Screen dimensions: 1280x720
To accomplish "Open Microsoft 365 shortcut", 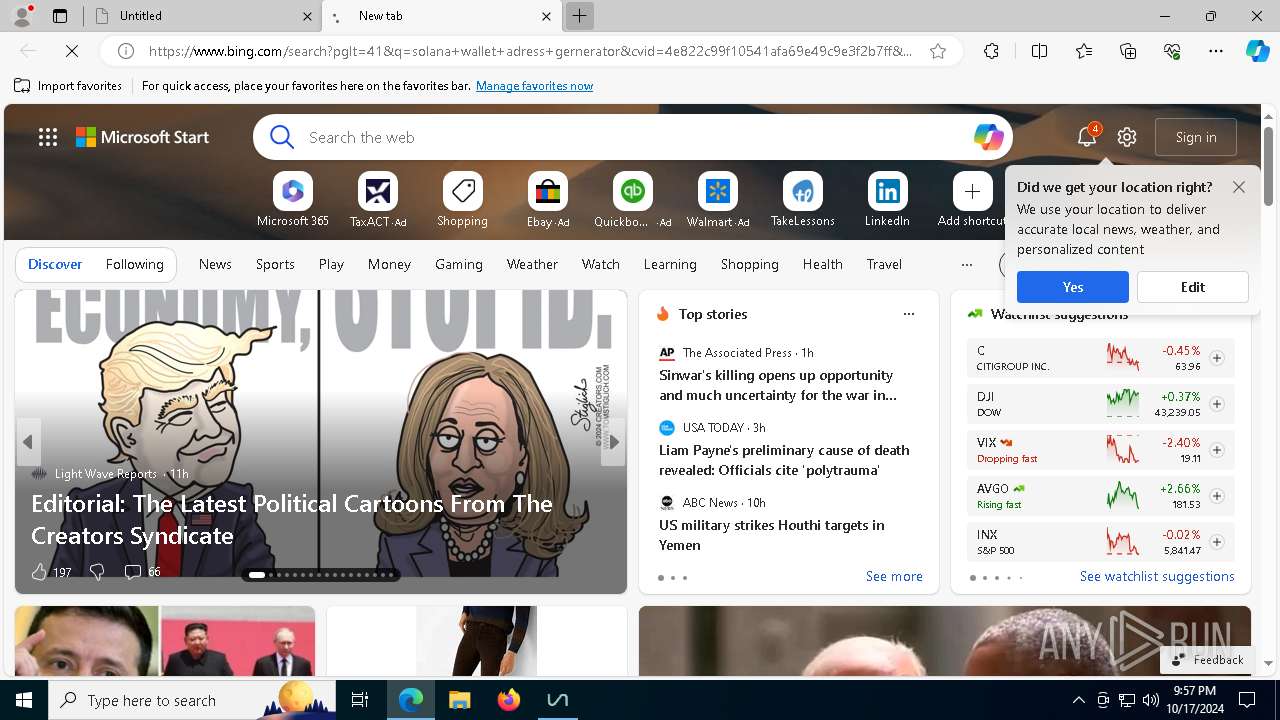I will coord(292,201).
